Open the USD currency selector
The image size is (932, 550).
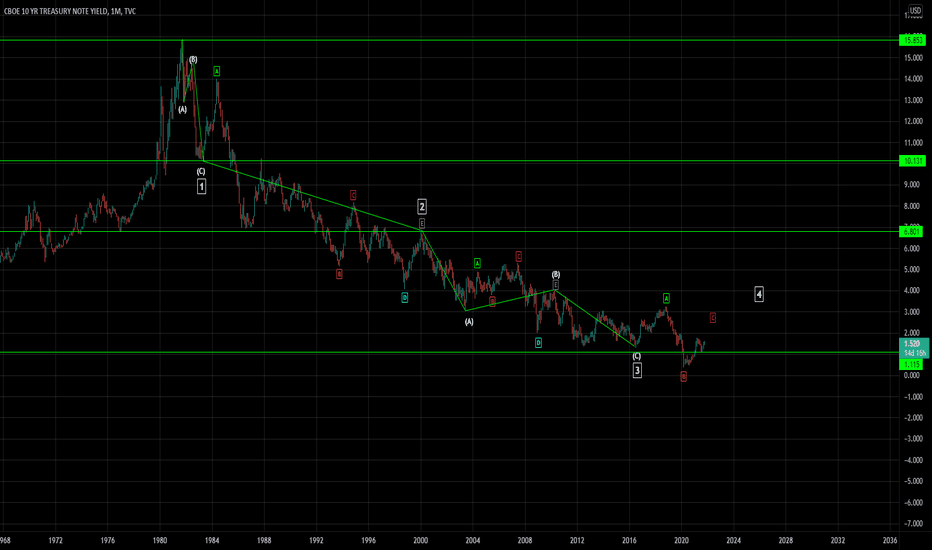[915, 11]
